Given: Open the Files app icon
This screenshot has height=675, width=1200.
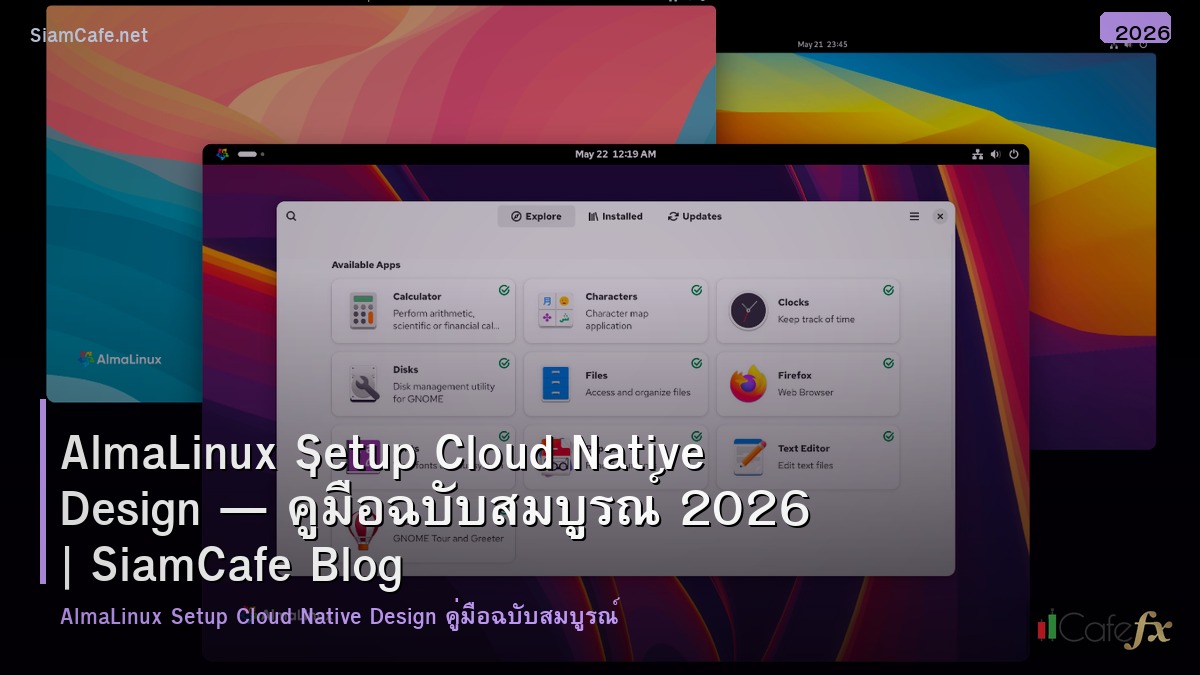Looking at the screenshot, I should pyautogui.click(x=555, y=383).
